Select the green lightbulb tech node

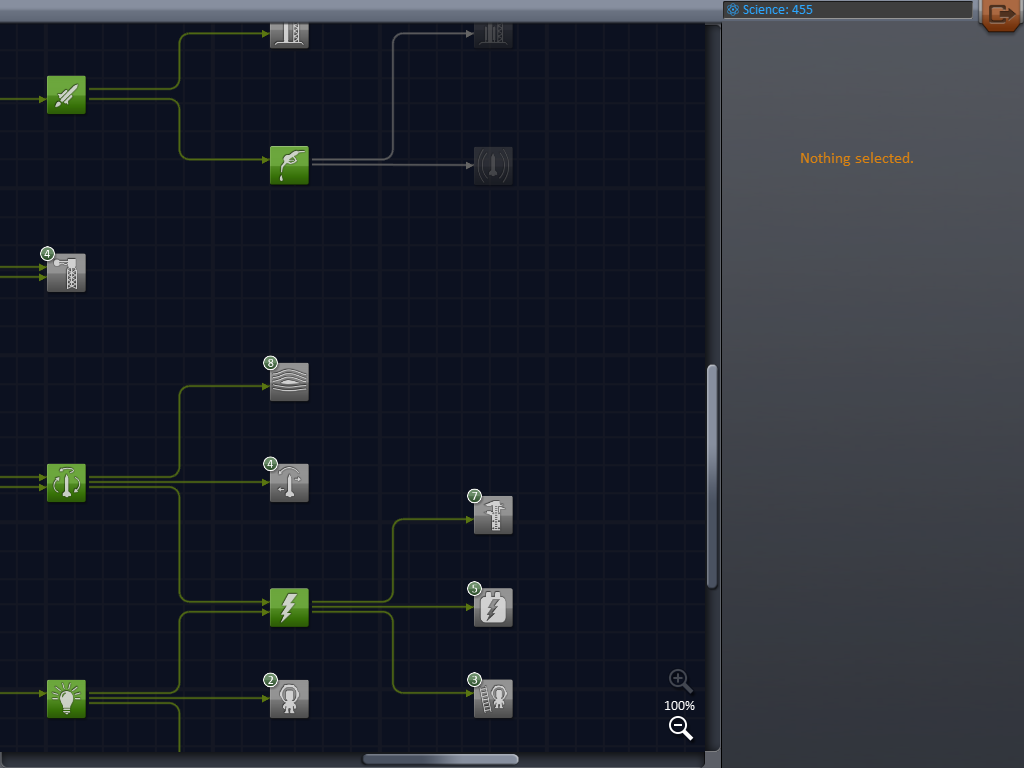(x=66, y=698)
